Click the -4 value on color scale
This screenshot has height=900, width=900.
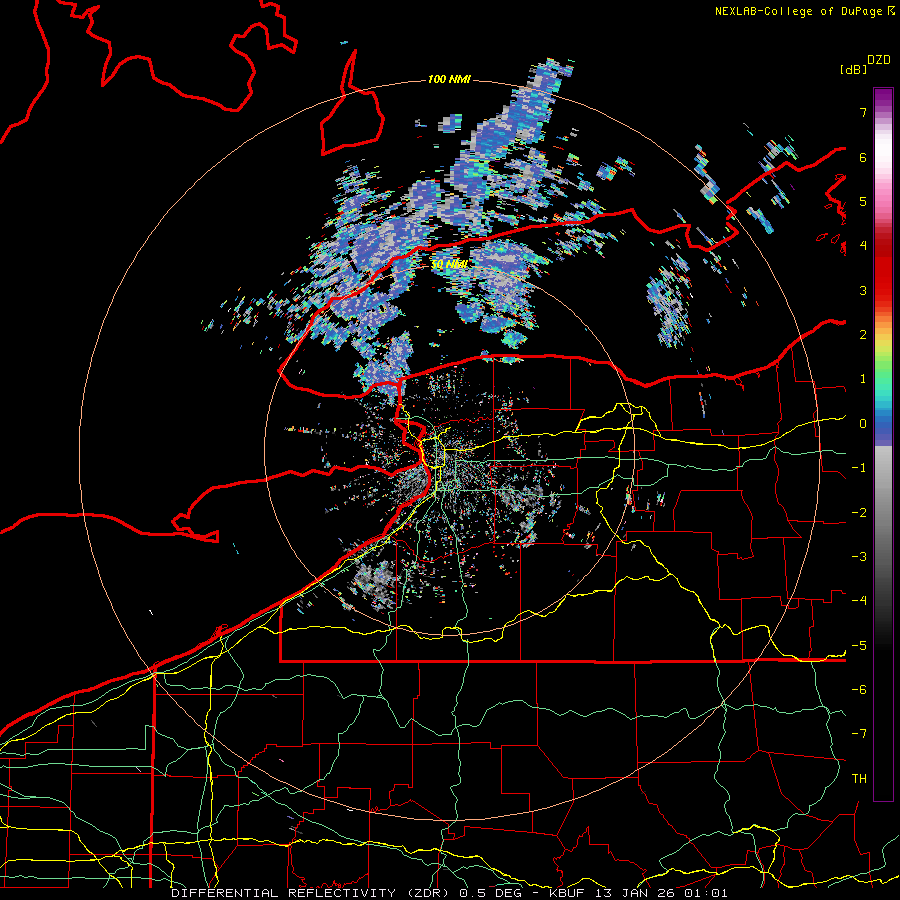point(859,601)
